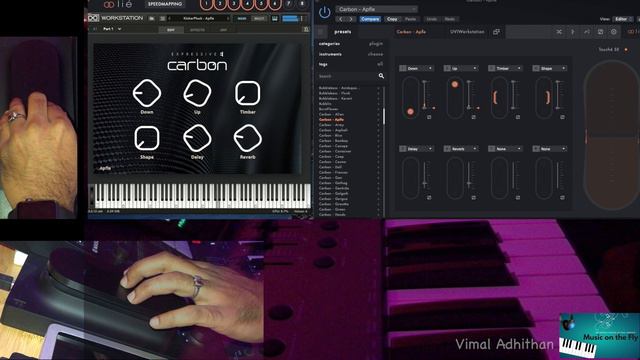Click the next preset arrow below plugin name

[351, 19]
